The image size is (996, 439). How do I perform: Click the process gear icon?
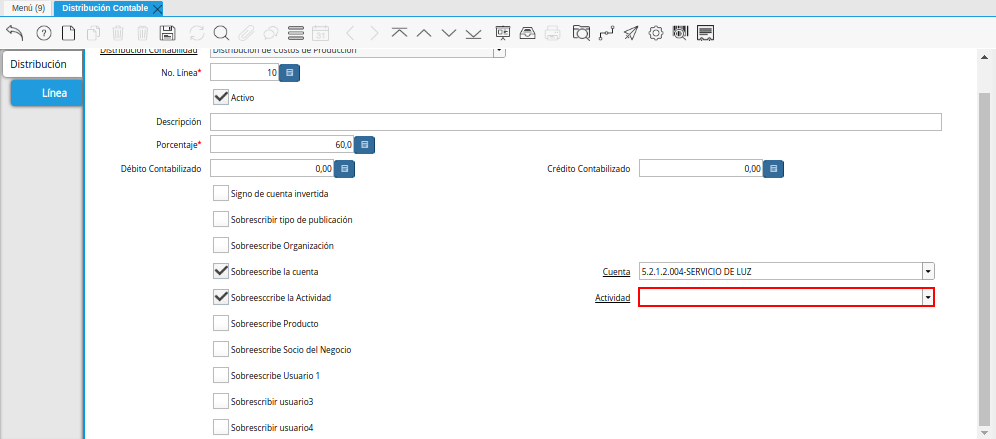[x=656, y=32]
